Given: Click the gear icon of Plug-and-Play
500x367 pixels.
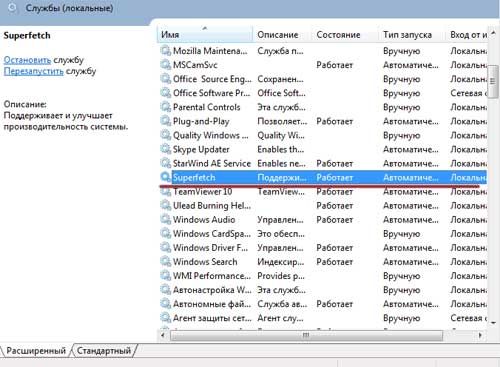Looking at the screenshot, I should [x=166, y=121].
